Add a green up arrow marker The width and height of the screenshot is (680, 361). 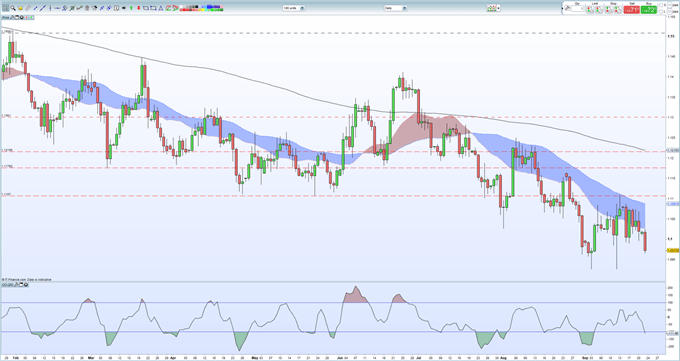tap(131, 8)
